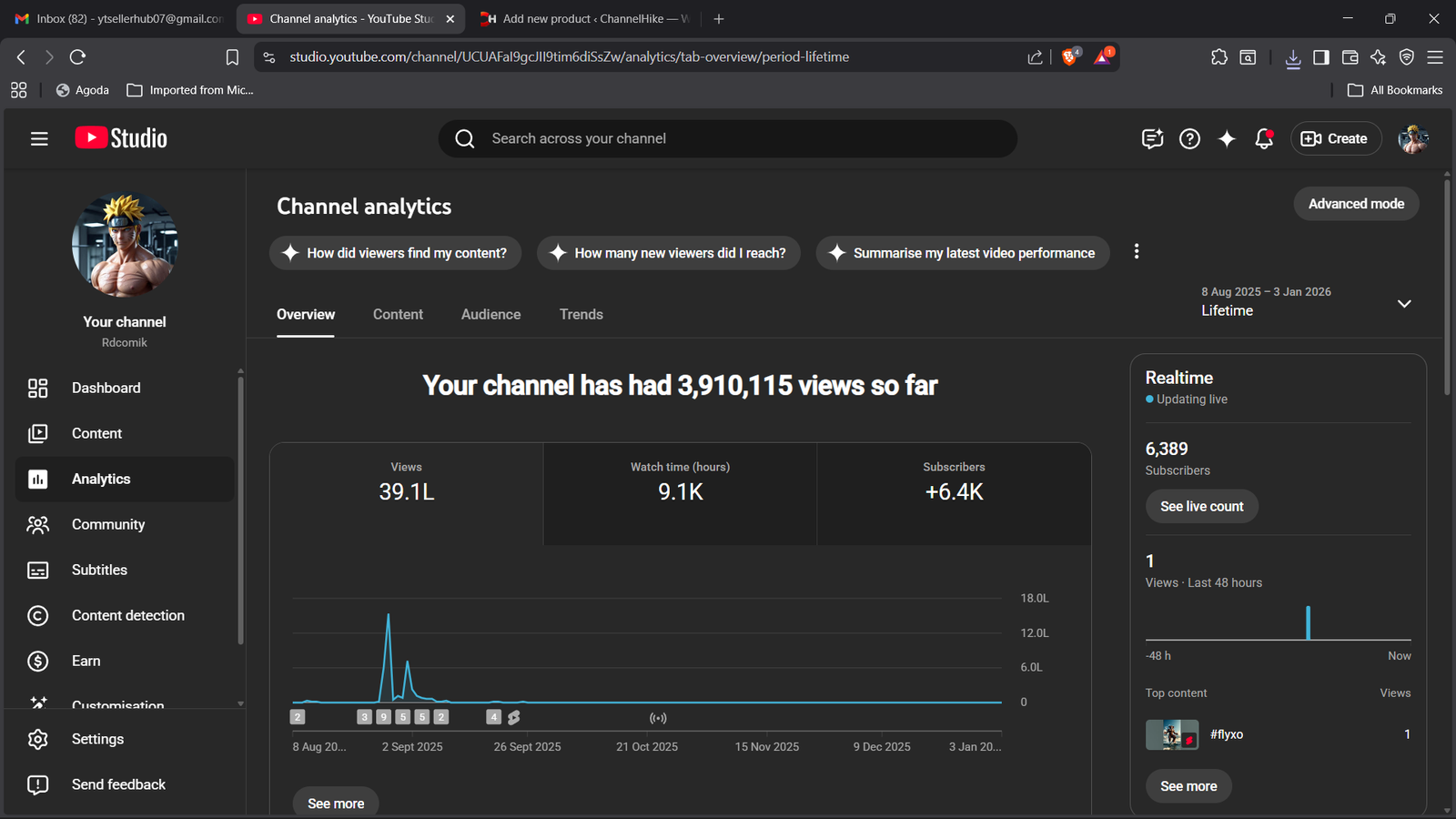Viewport: 1456px width, 819px height.
Task: Open the YouTube Studio hamburger menu
Action: tap(38, 138)
